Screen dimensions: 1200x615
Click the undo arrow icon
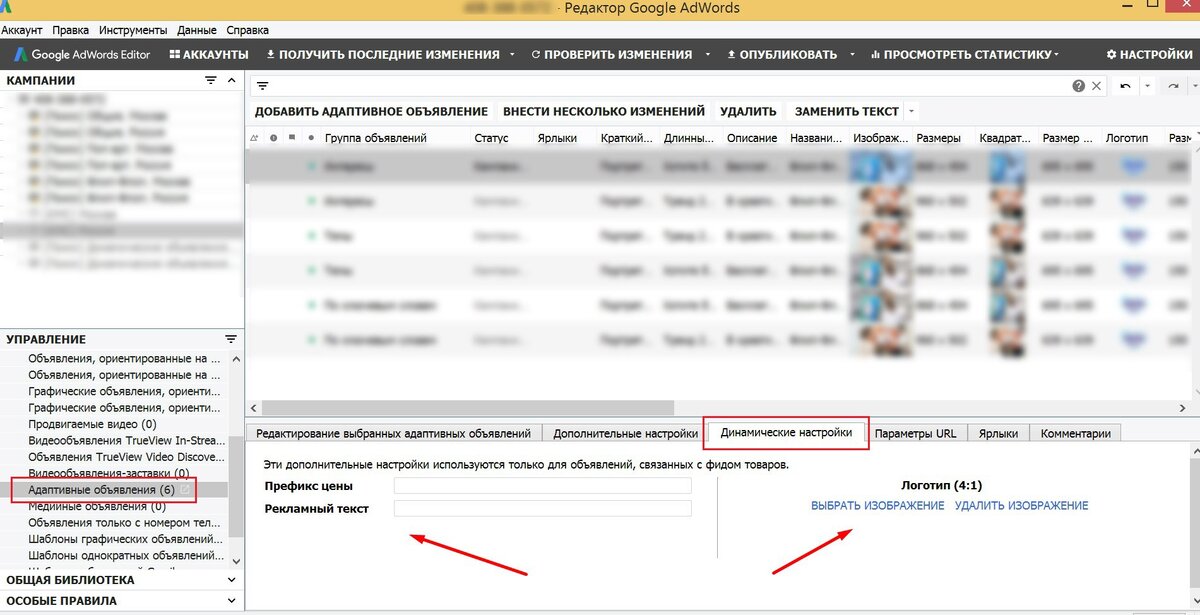click(x=1126, y=87)
